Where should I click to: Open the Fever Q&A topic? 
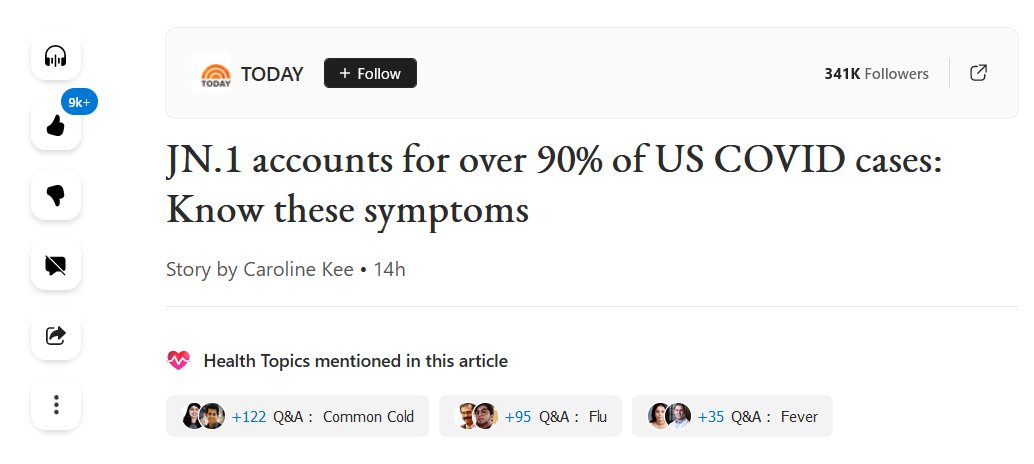tap(799, 417)
